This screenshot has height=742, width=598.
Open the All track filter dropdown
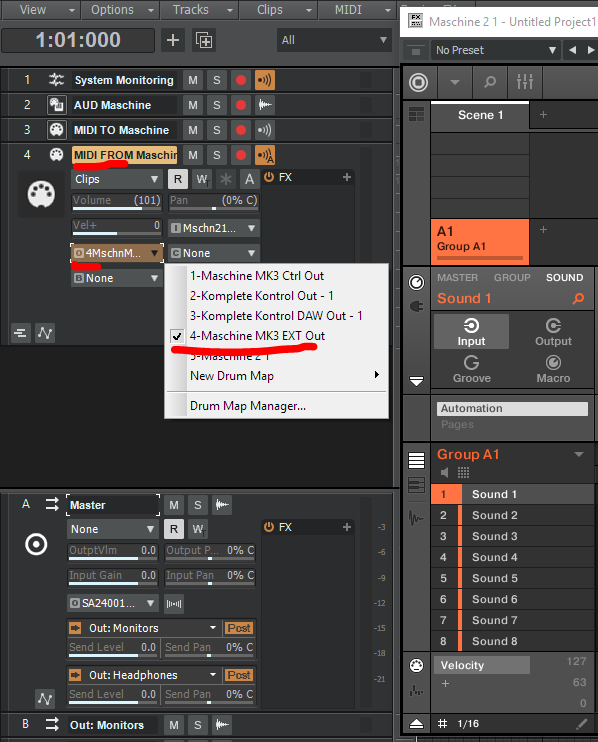[334, 40]
